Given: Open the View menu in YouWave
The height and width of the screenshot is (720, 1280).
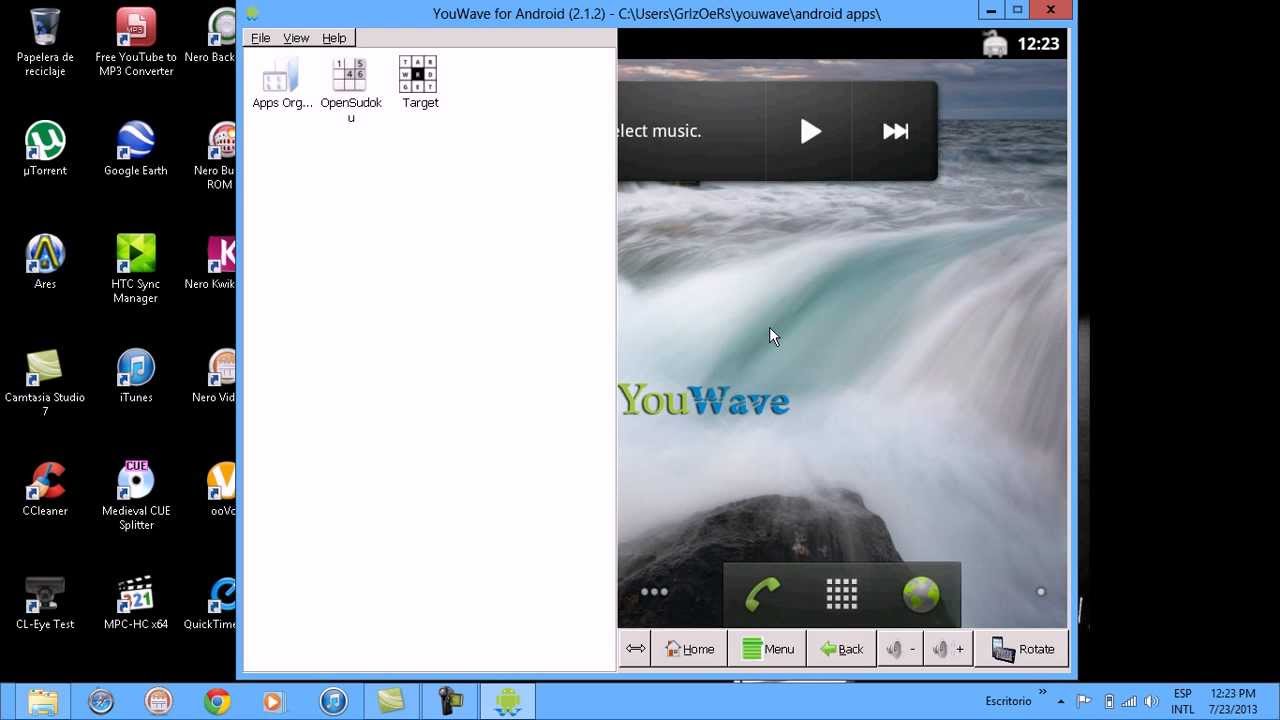Looking at the screenshot, I should pos(296,38).
